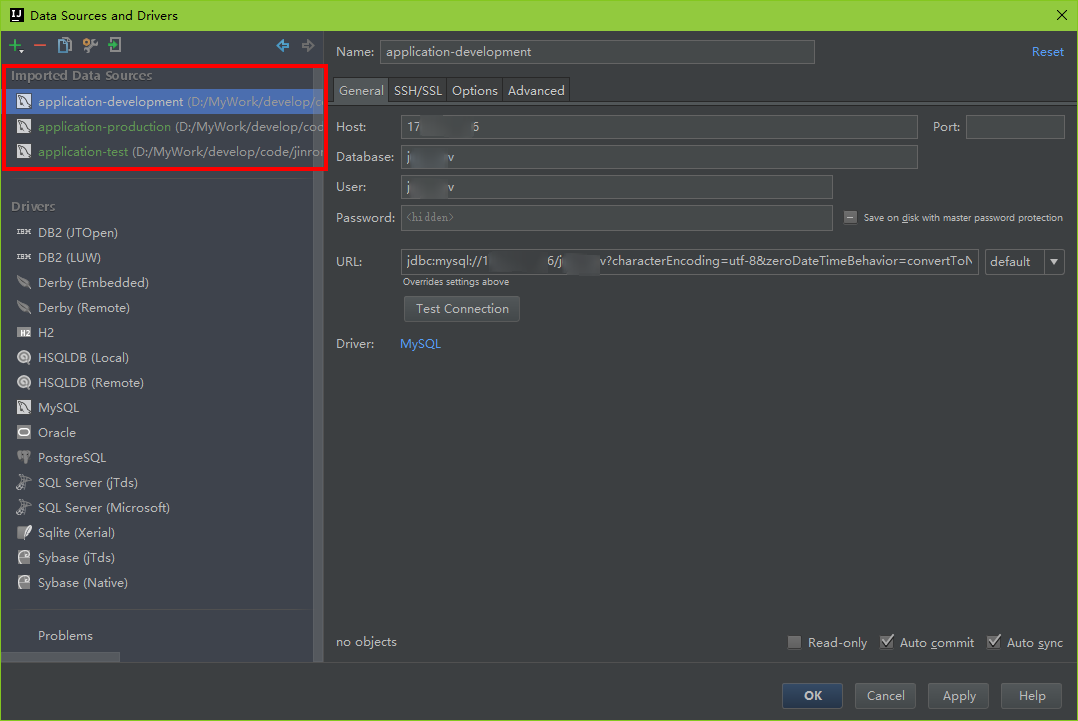Screen dimensions: 1078x721
Task: Click the blue back arrow icon
Action: 283,45
